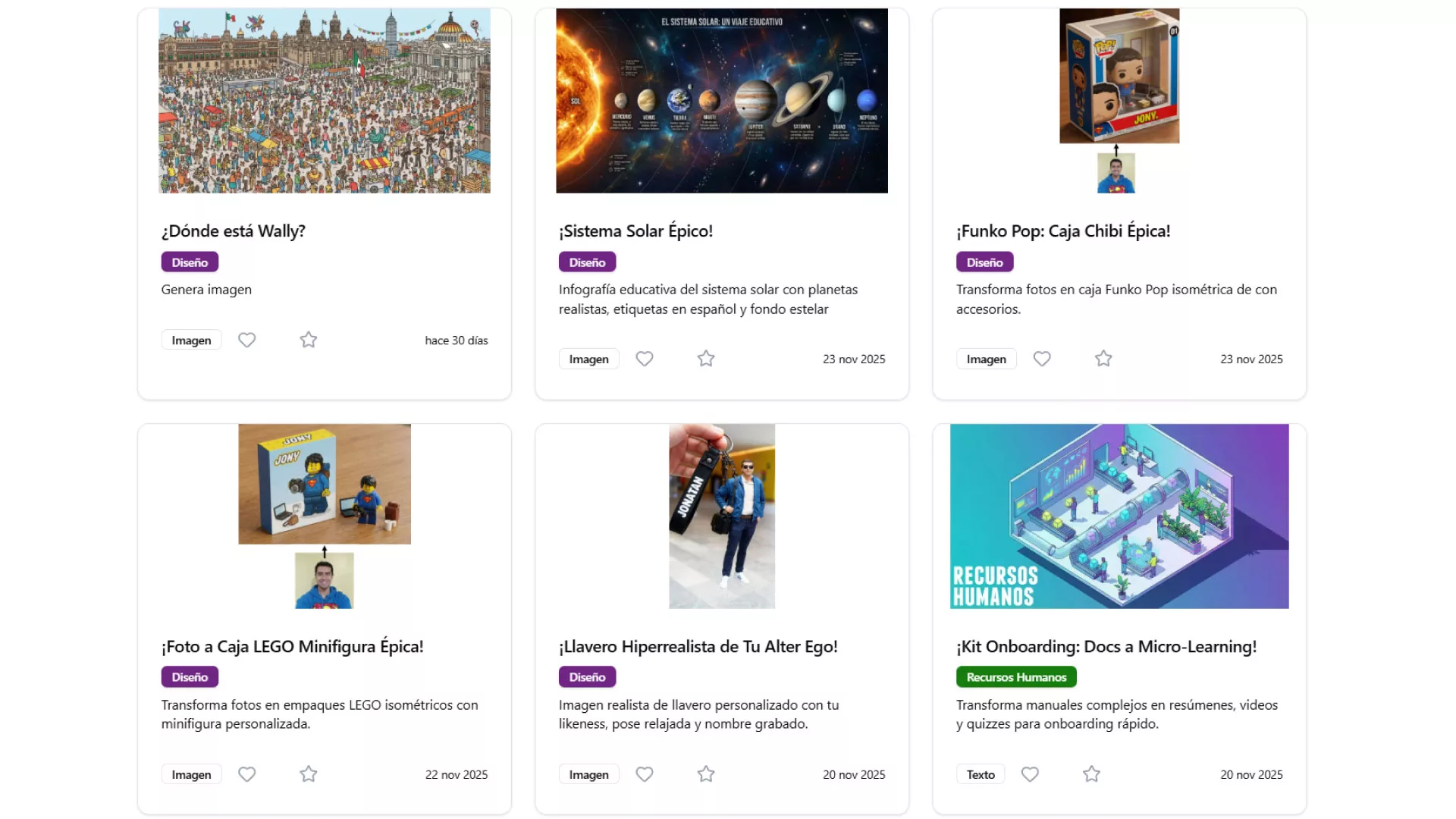This screenshot has width=1456, height=819.
Task: Star the Sistema Solar Épico card
Action: pyautogui.click(x=706, y=359)
